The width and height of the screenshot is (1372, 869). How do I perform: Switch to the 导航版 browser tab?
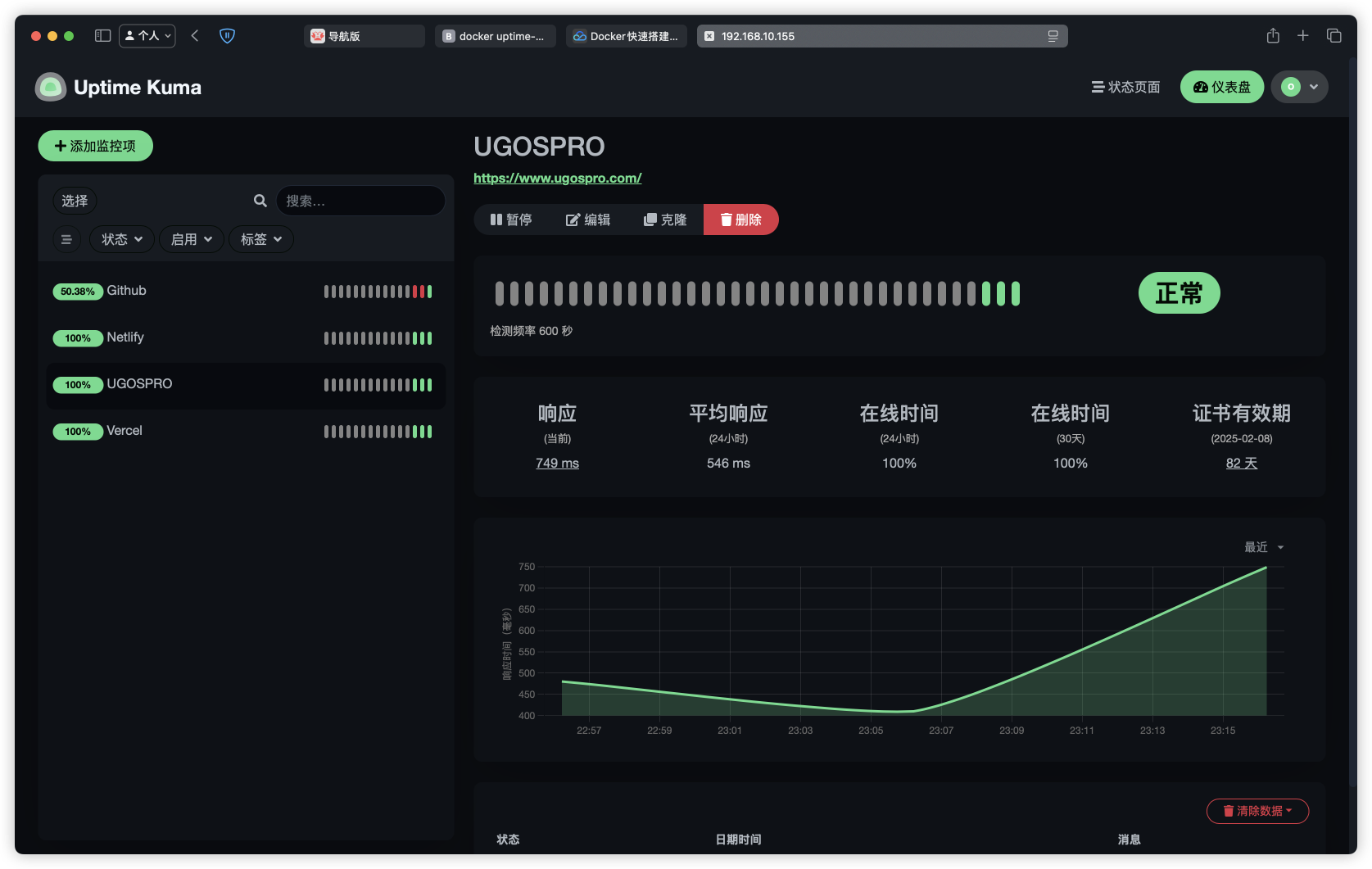coord(364,36)
